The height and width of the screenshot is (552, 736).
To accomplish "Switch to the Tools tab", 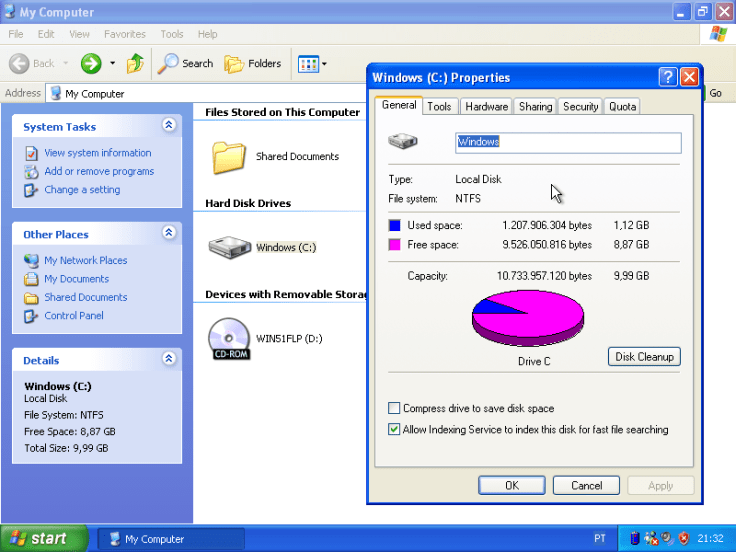I will (x=439, y=107).
